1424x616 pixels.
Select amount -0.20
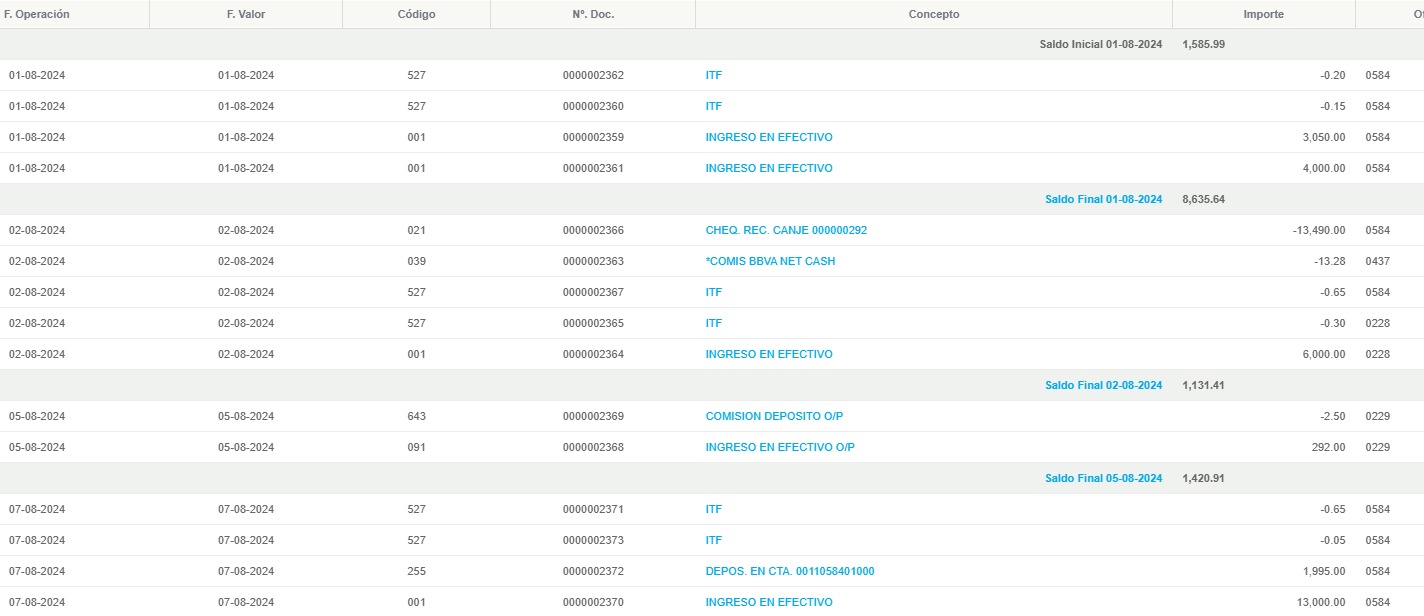pyautogui.click(x=1333, y=75)
